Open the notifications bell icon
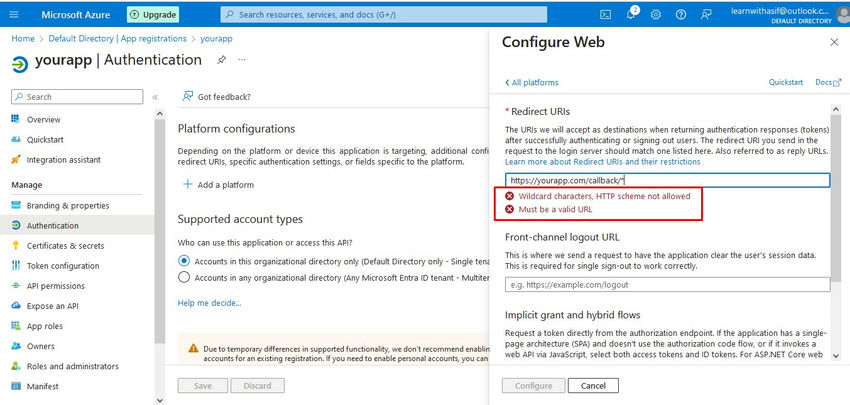This screenshot has width=850, height=405. pos(631,14)
